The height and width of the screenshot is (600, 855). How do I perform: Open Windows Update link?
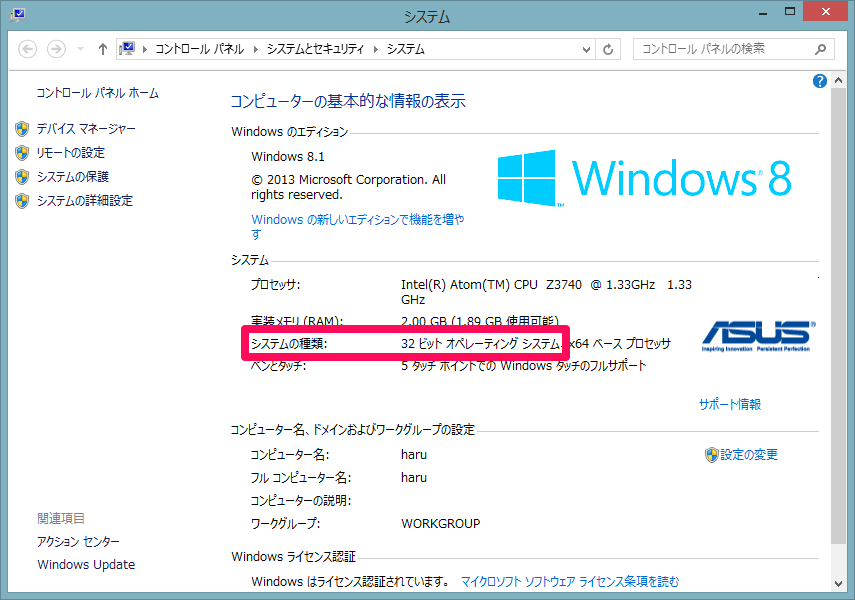point(86,565)
